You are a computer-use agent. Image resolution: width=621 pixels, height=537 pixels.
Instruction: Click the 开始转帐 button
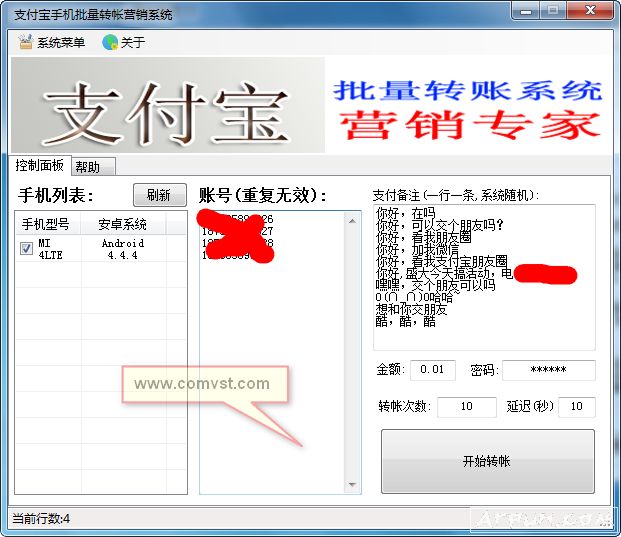point(488,461)
